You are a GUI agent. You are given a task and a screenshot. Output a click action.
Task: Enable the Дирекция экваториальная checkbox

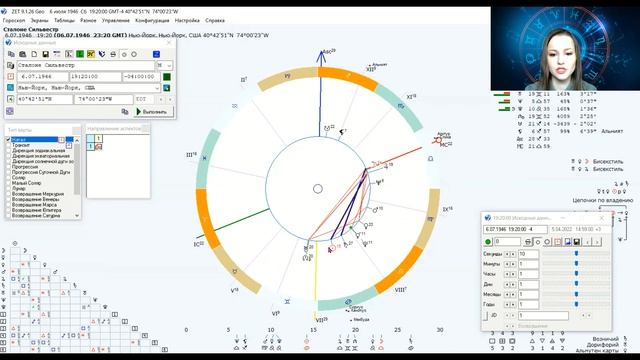(8, 156)
